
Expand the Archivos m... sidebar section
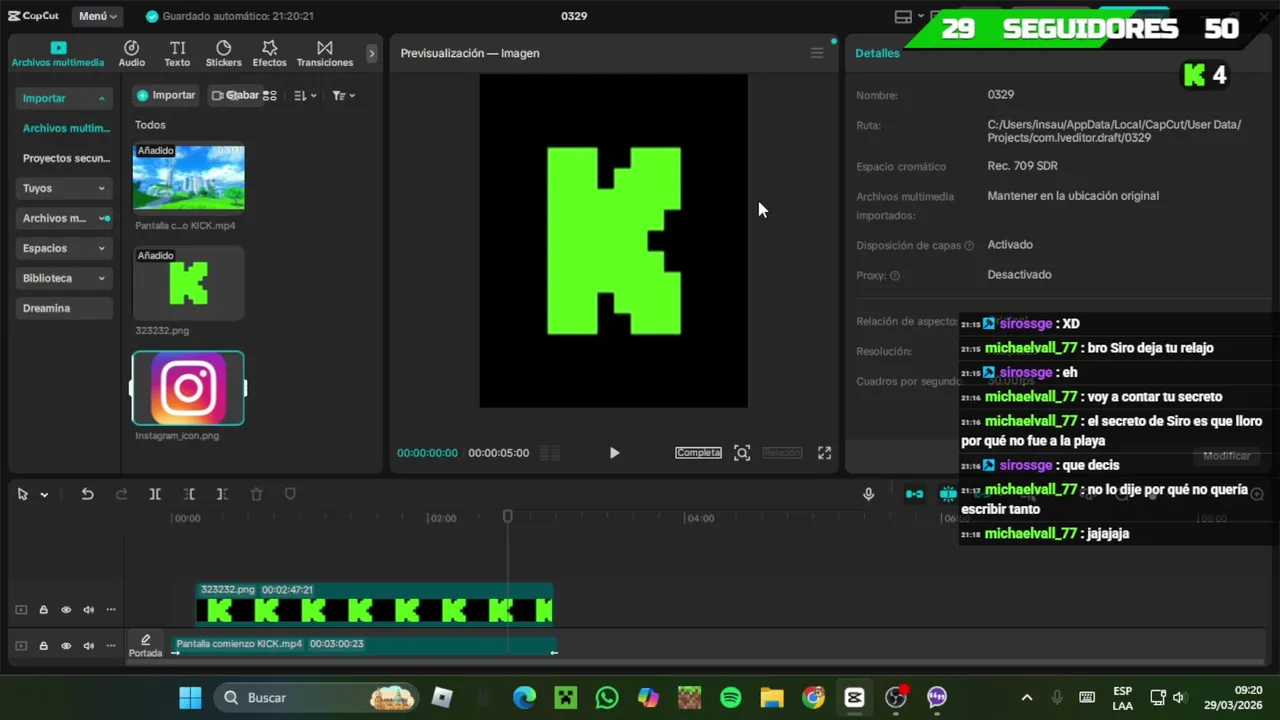66,218
